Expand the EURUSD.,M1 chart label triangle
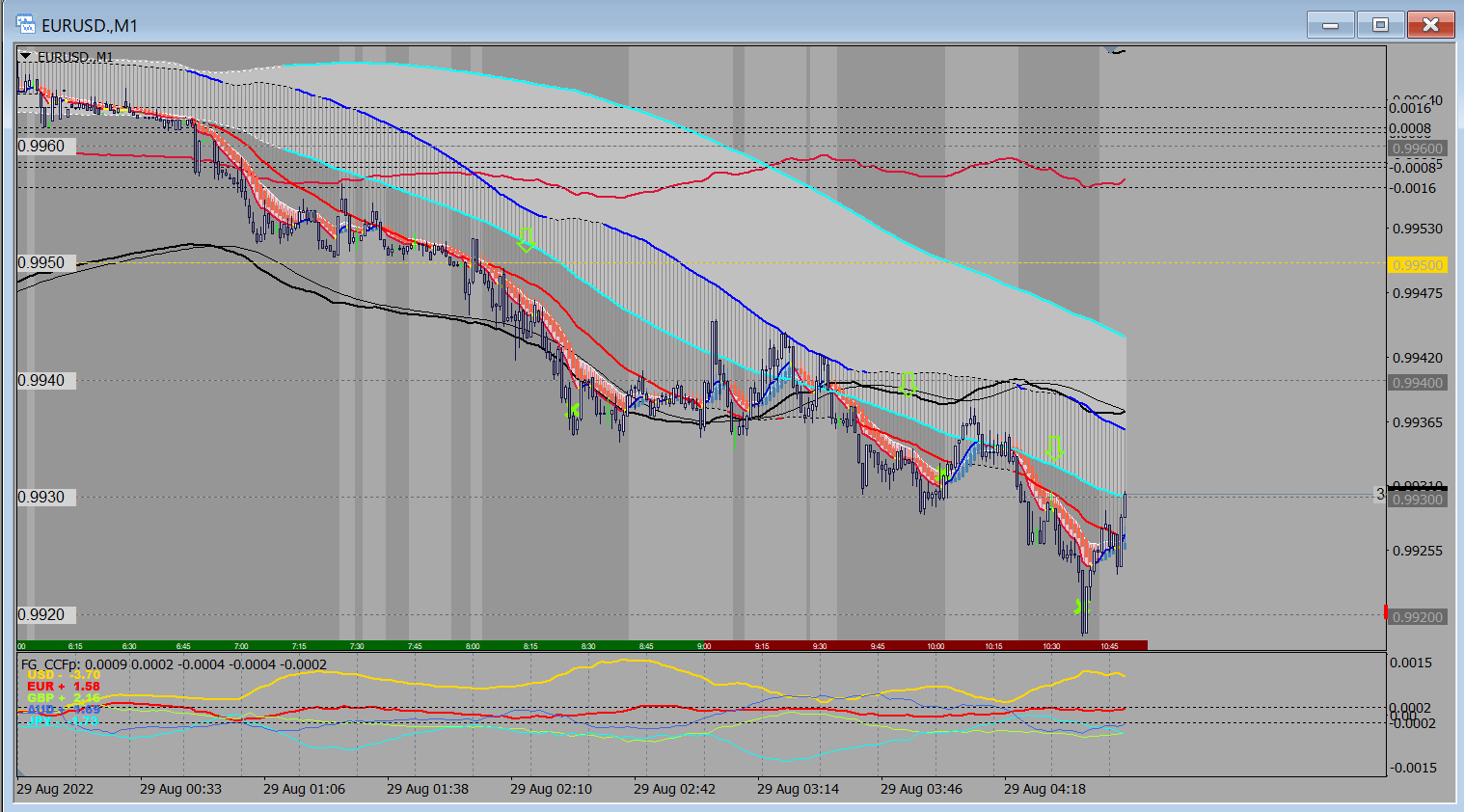 (26, 57)
